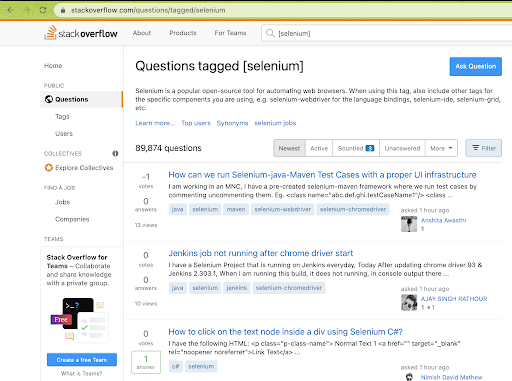Click the orange Explore Collectives star icon
Viewport: 512px width, 381px height.
pos(49,167)
